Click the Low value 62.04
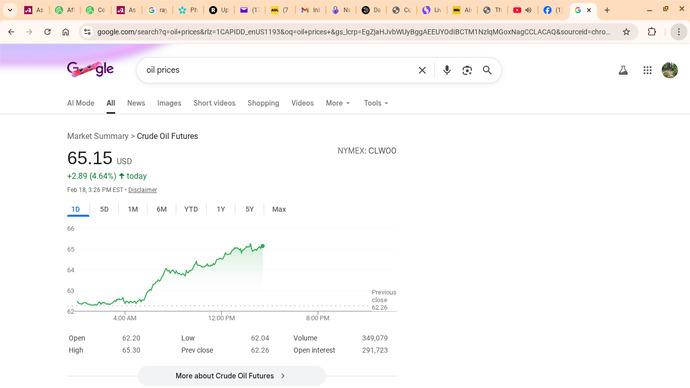 point(260,338)
